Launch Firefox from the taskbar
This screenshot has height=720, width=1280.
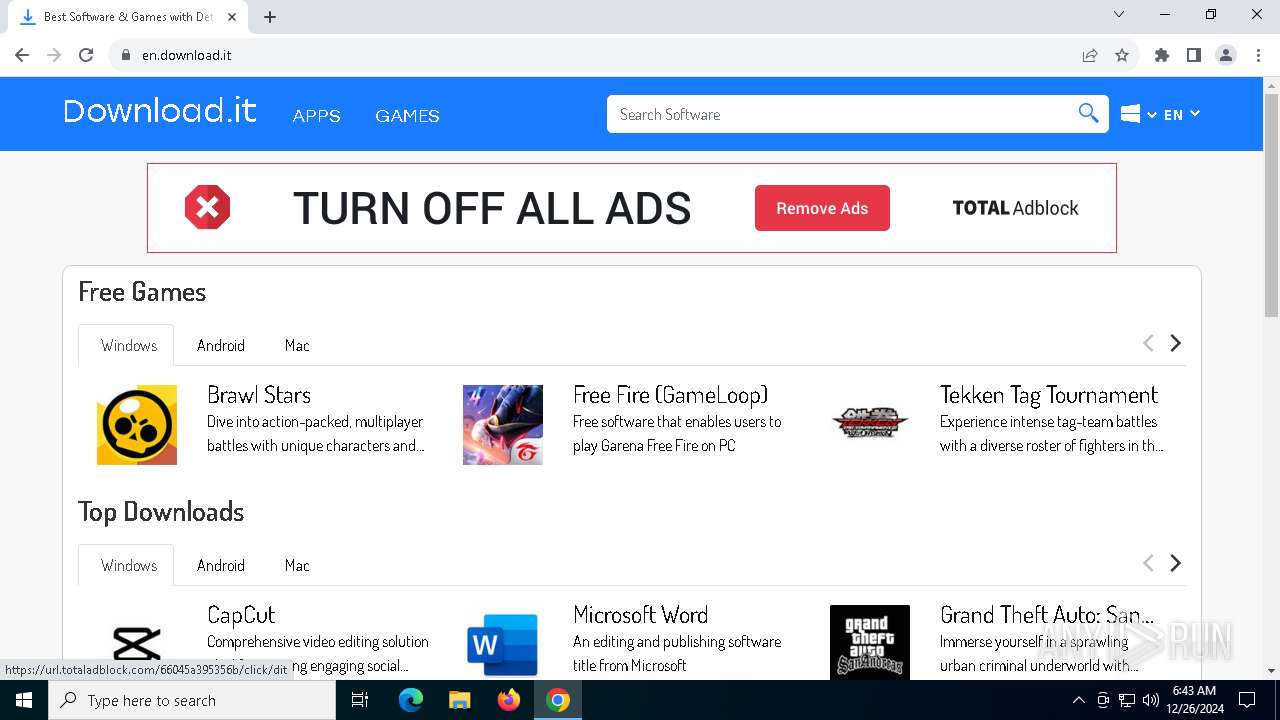[x=509, y=700]
